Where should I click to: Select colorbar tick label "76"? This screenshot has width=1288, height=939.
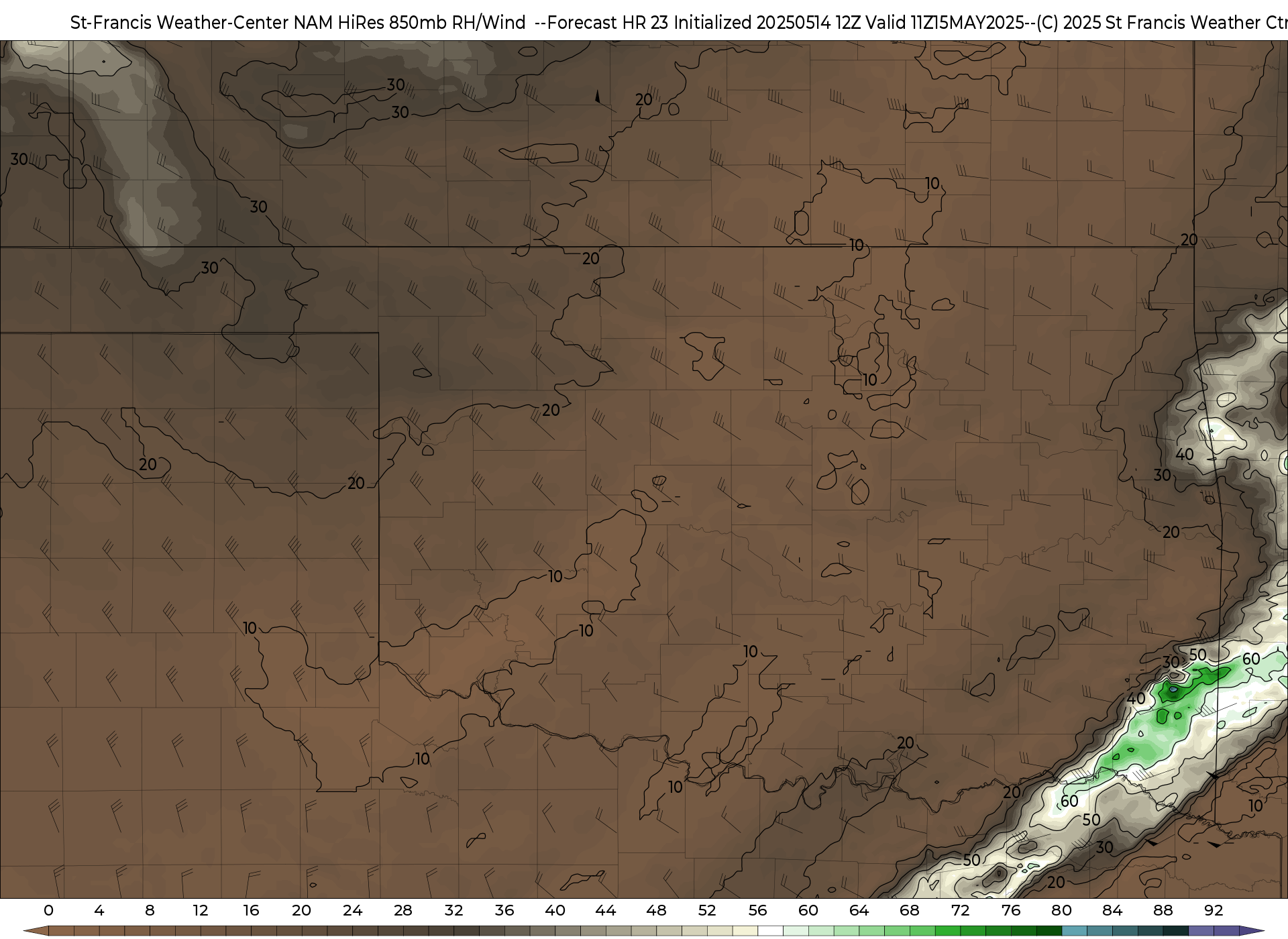(x=1011, y=911)
